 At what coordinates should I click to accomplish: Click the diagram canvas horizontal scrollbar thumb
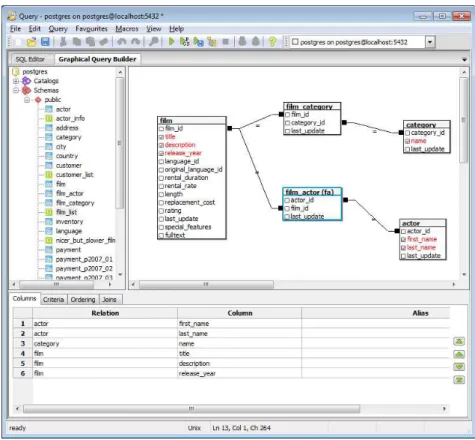tap(206, 284)
